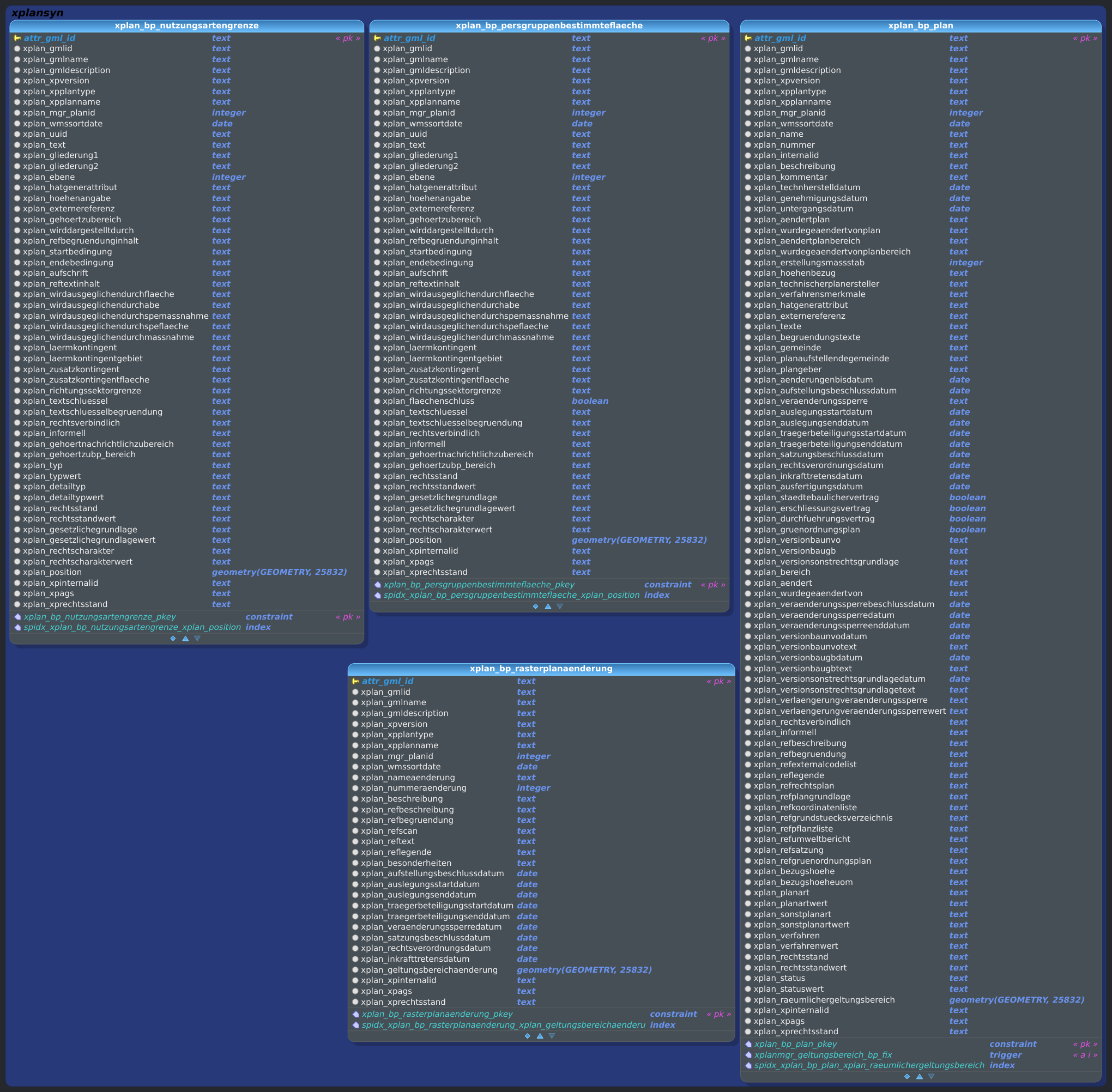The width and height of the screenshot is (1112, 1092).
Task: Click down triangle in xplan_bp_rasterplanaenderung footer
Action: (552, 1036)
